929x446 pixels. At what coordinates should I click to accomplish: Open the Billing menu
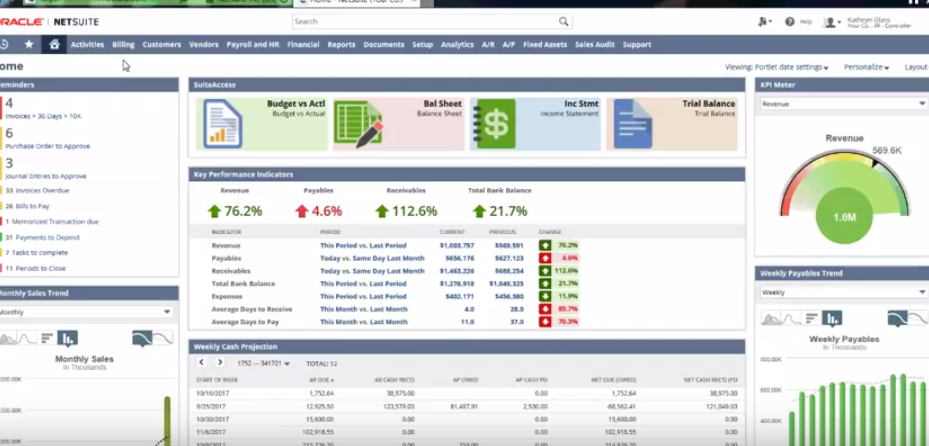coord(123,44)
